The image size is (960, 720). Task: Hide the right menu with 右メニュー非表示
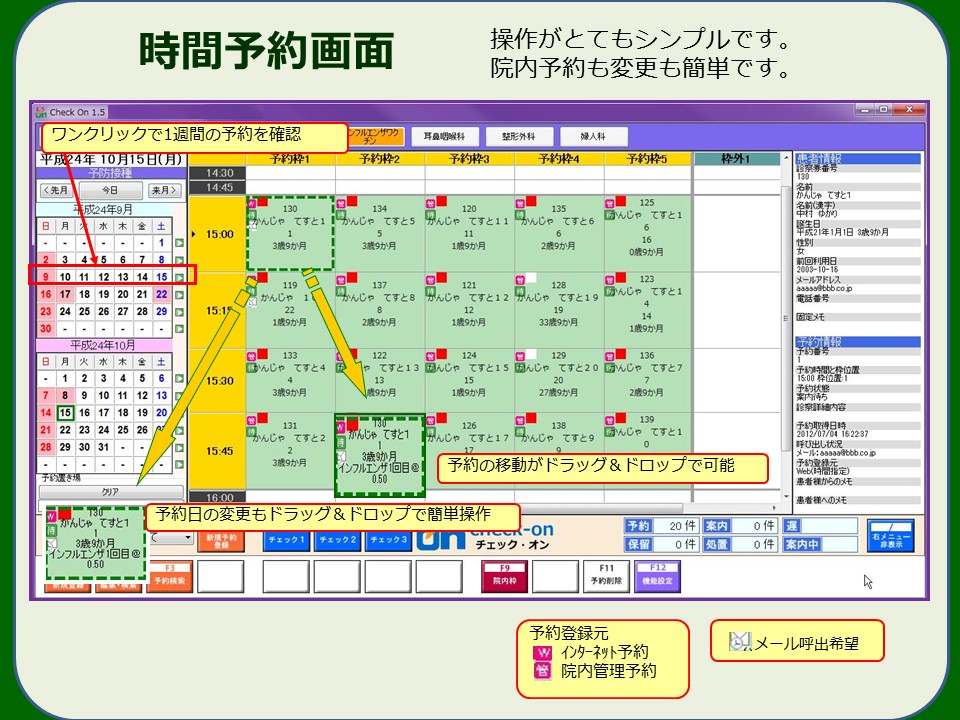point(889,536)
